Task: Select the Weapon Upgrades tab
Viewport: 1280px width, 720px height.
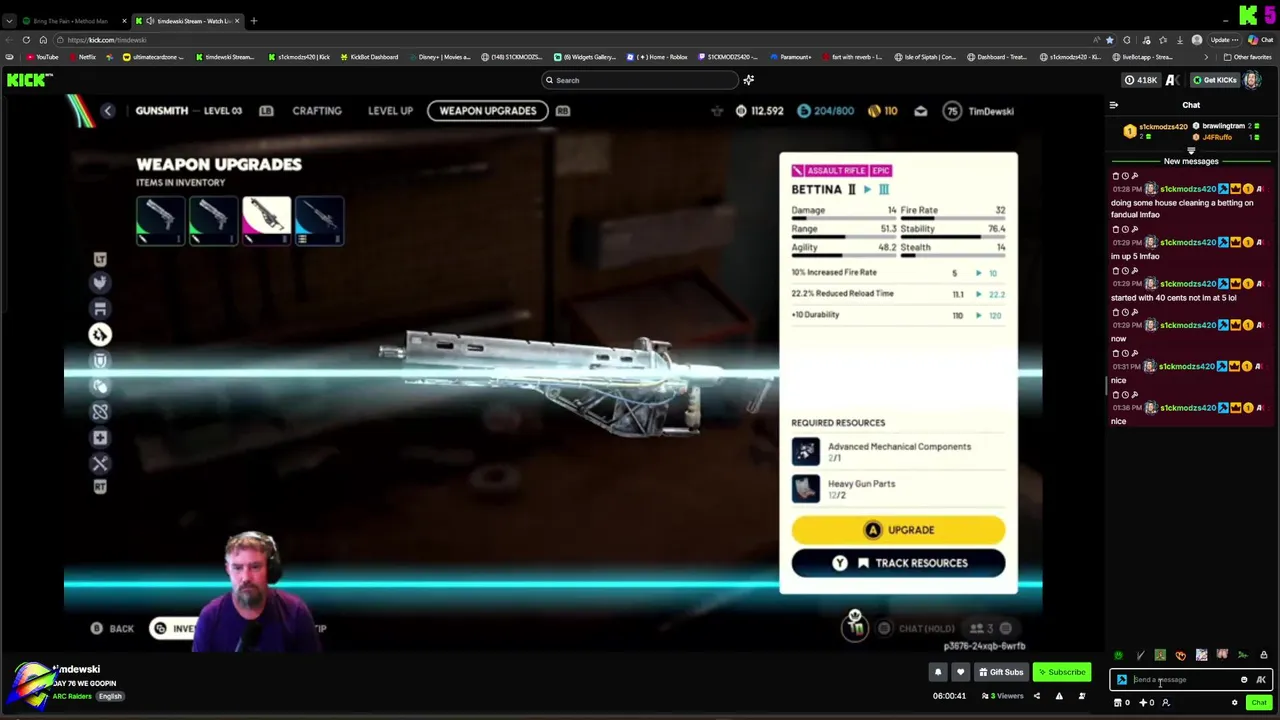Action: point(488,111)
